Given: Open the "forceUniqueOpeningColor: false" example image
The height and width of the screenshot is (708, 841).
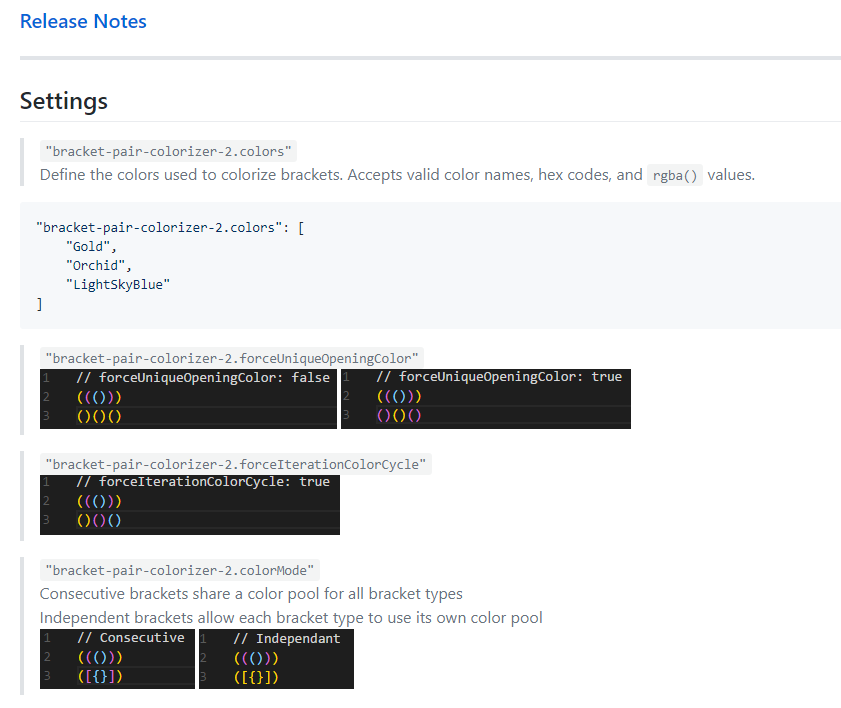Looking at the screenshot, I should [x=189, y=398].
